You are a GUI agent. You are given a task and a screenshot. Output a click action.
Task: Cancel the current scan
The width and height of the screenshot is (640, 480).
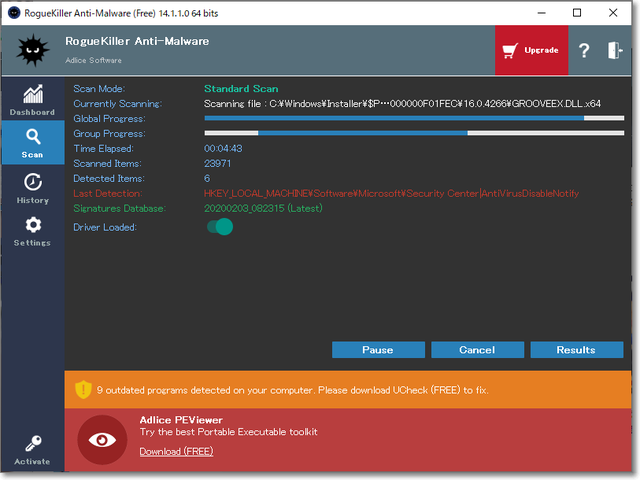click(x=477, y=350)
